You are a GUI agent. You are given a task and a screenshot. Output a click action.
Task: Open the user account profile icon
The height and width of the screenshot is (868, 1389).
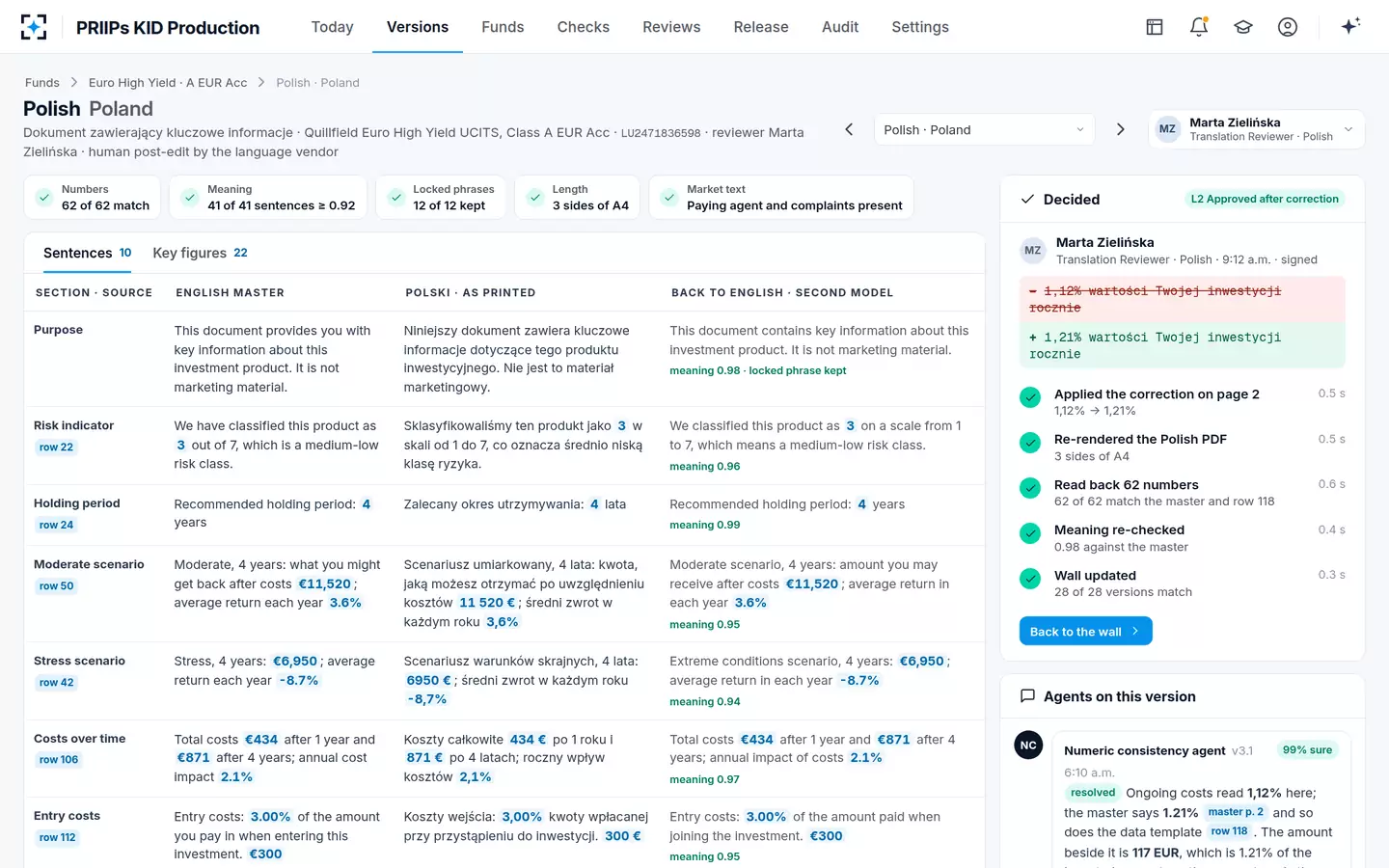pos(1288,27)
